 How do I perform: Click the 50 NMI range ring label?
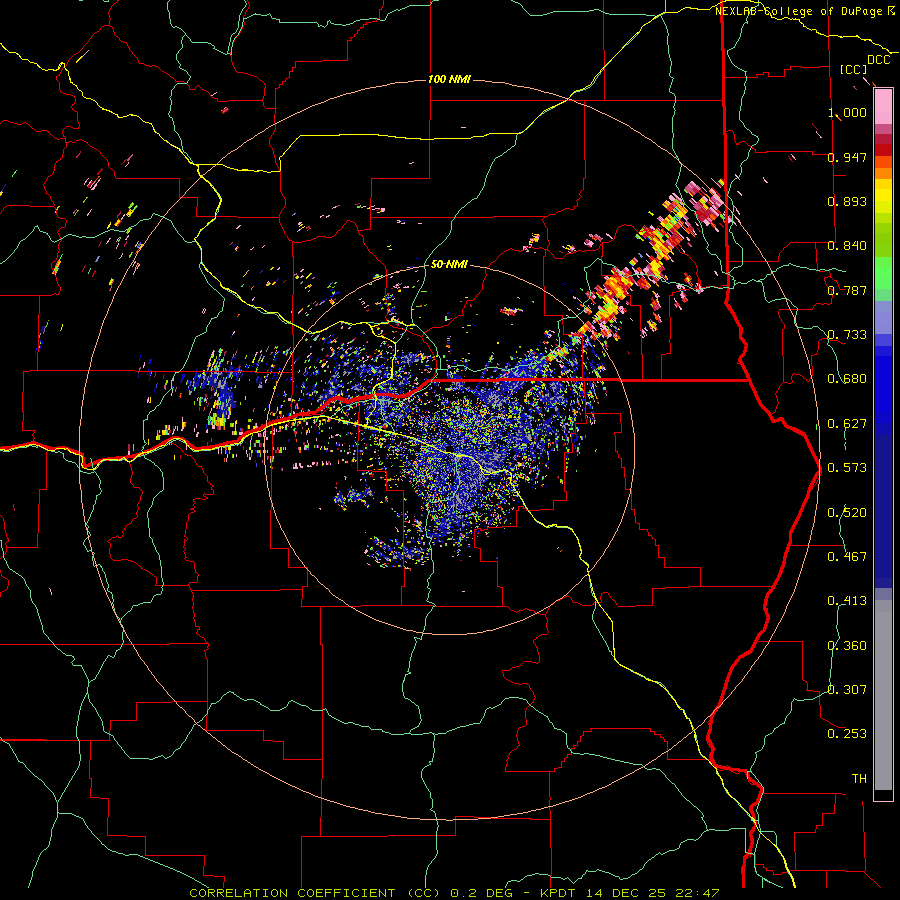449,264
